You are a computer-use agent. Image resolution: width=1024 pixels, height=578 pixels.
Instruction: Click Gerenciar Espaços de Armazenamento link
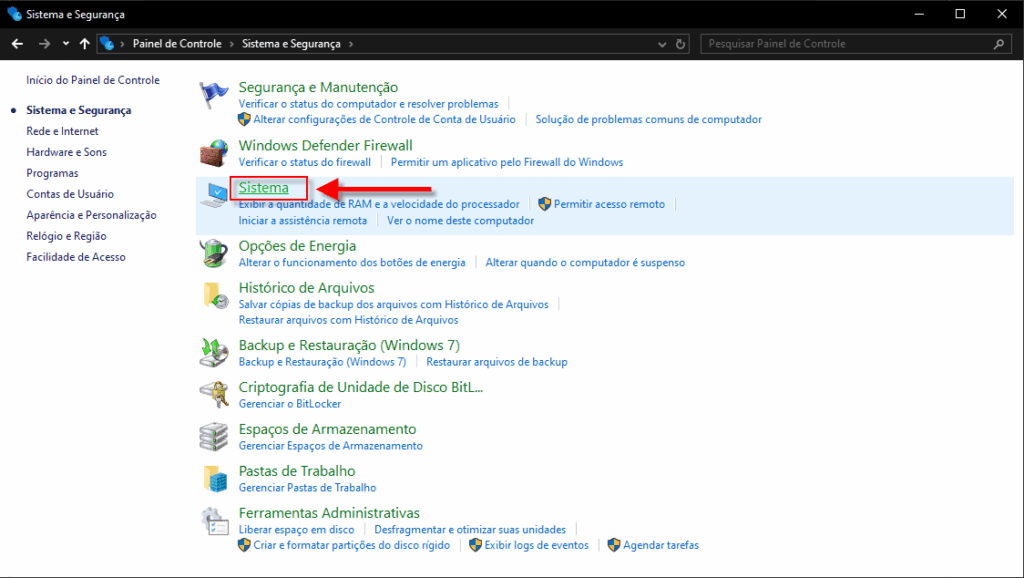click(330, 445)
